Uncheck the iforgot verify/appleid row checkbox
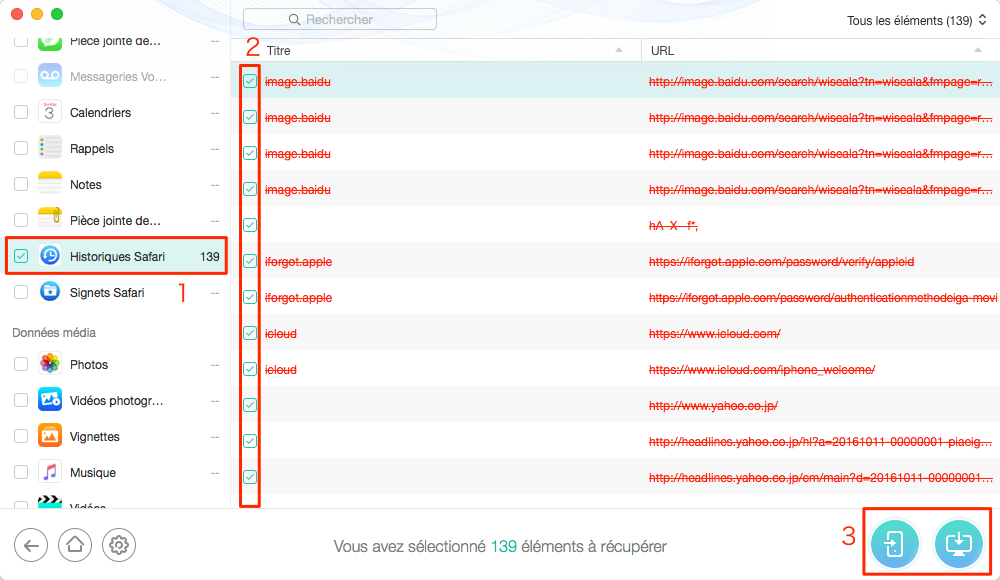 250,261
